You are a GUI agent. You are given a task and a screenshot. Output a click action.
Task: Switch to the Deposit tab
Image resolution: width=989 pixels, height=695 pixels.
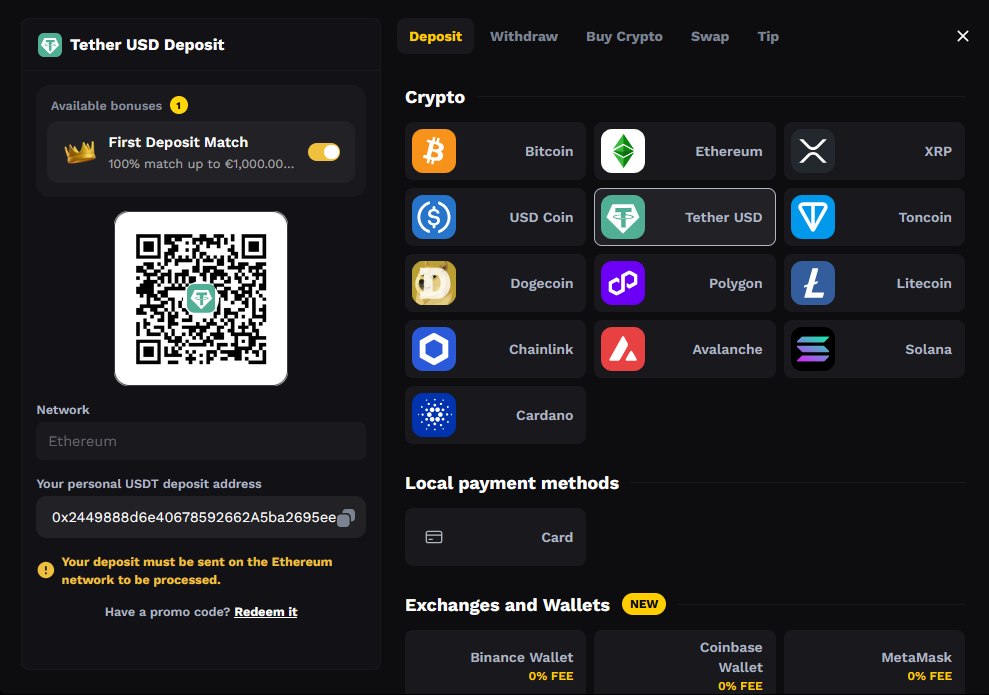click(x=435, y=37)
